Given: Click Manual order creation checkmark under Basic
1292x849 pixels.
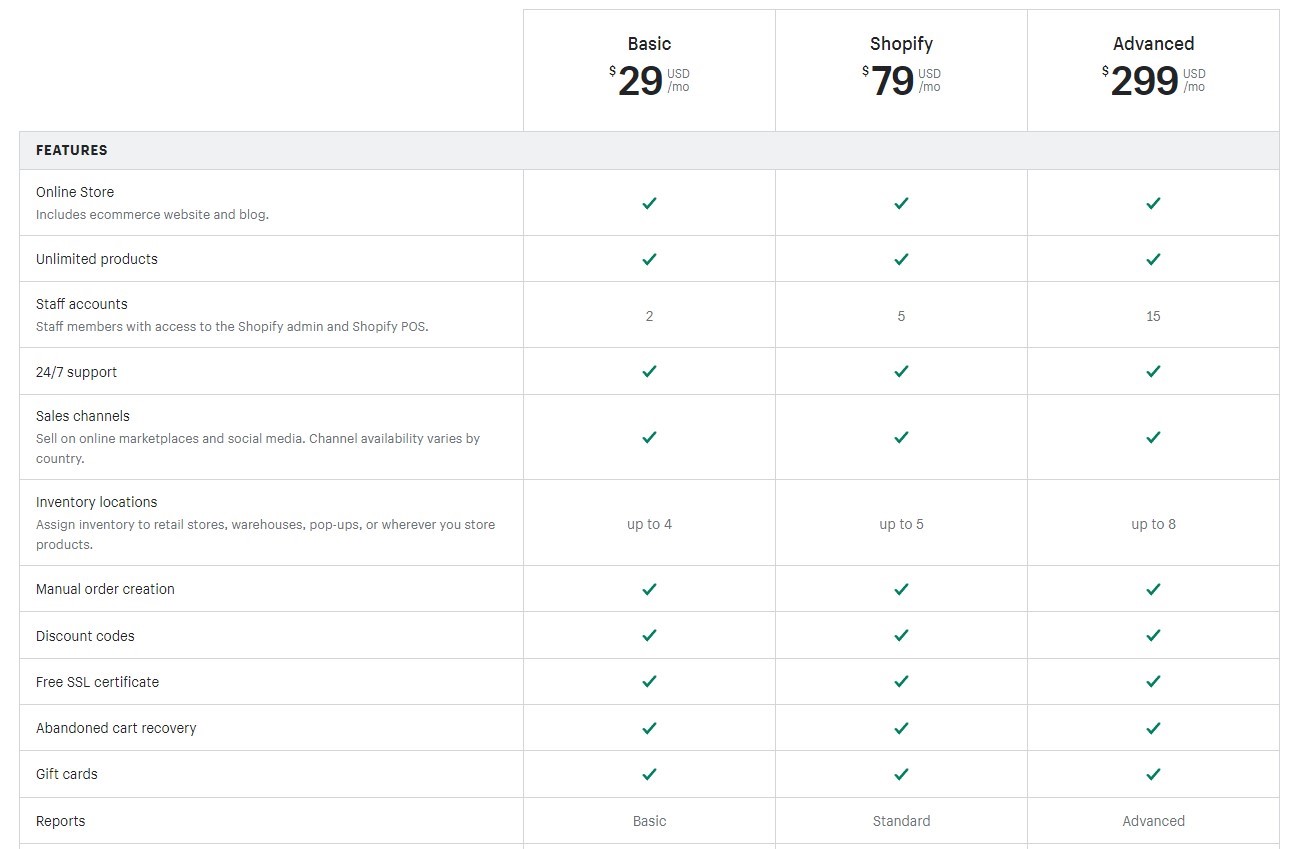Looking at the screenshot, I should pyautogui.click(x=649, y=589).
